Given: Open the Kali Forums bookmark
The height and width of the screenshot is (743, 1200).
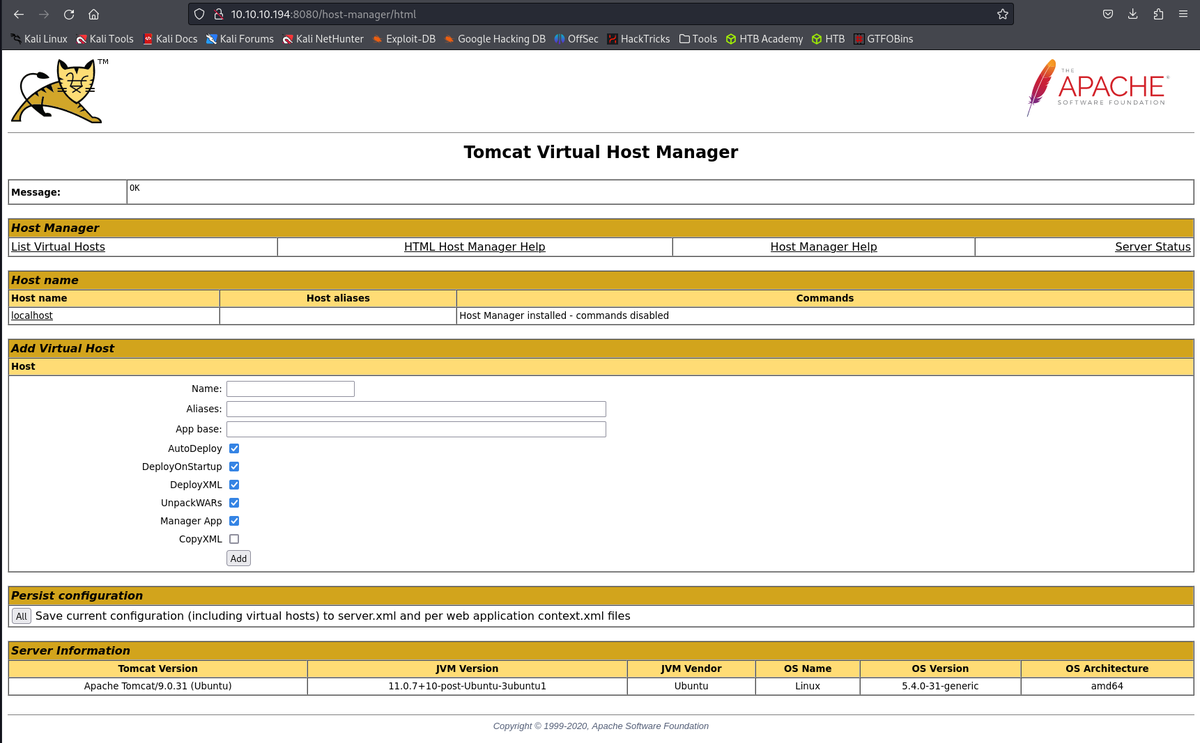Looking at the screenshot, I should pyautogui.click(x=240, y=39).
